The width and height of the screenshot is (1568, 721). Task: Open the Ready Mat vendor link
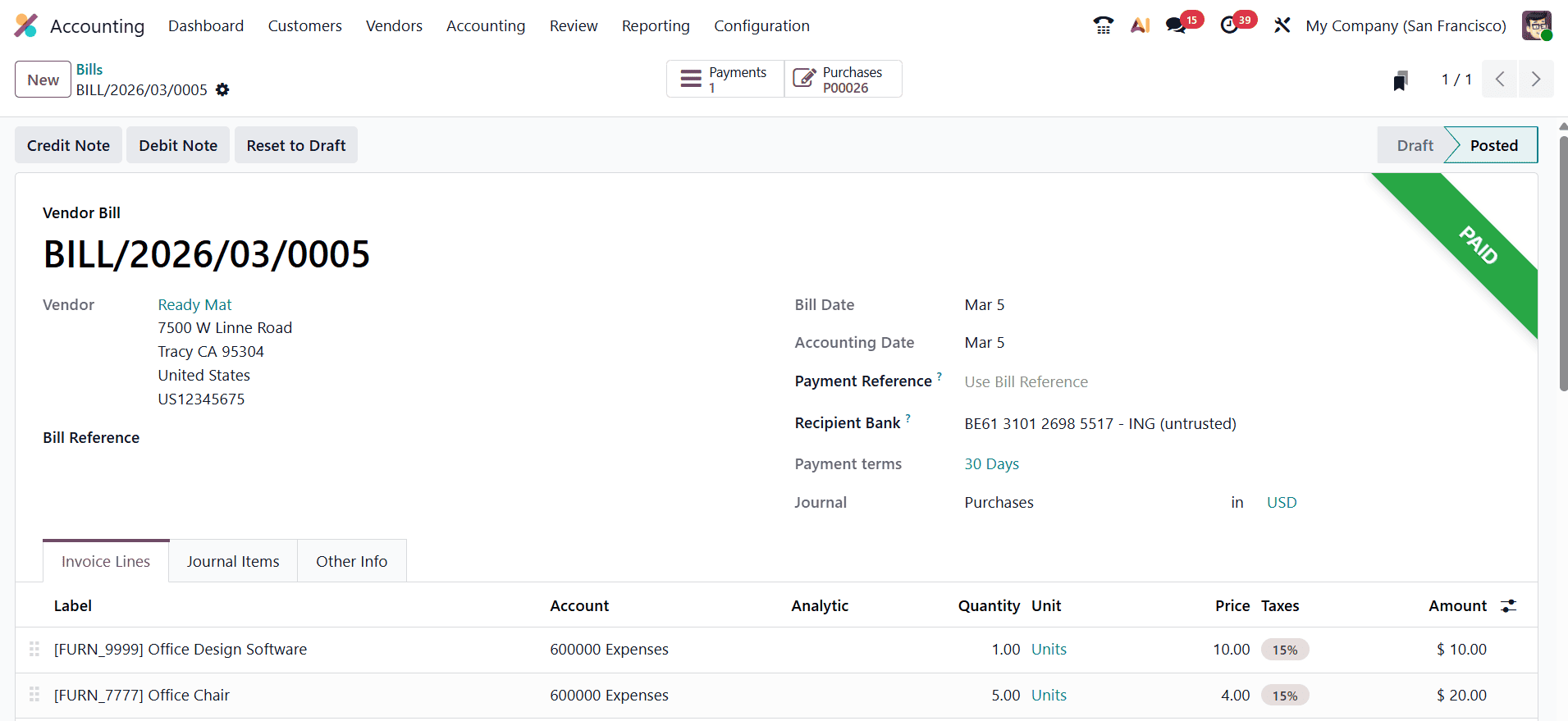194,304
